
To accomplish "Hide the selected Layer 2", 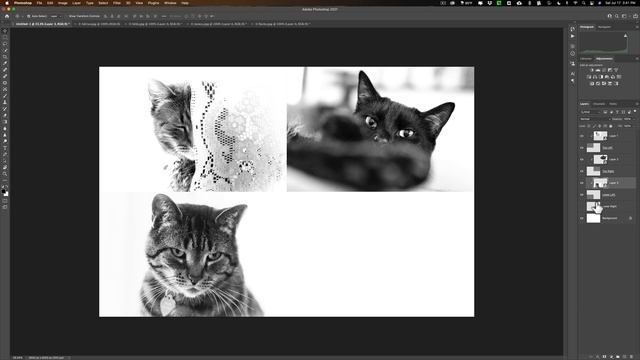I will pos(582,183).
